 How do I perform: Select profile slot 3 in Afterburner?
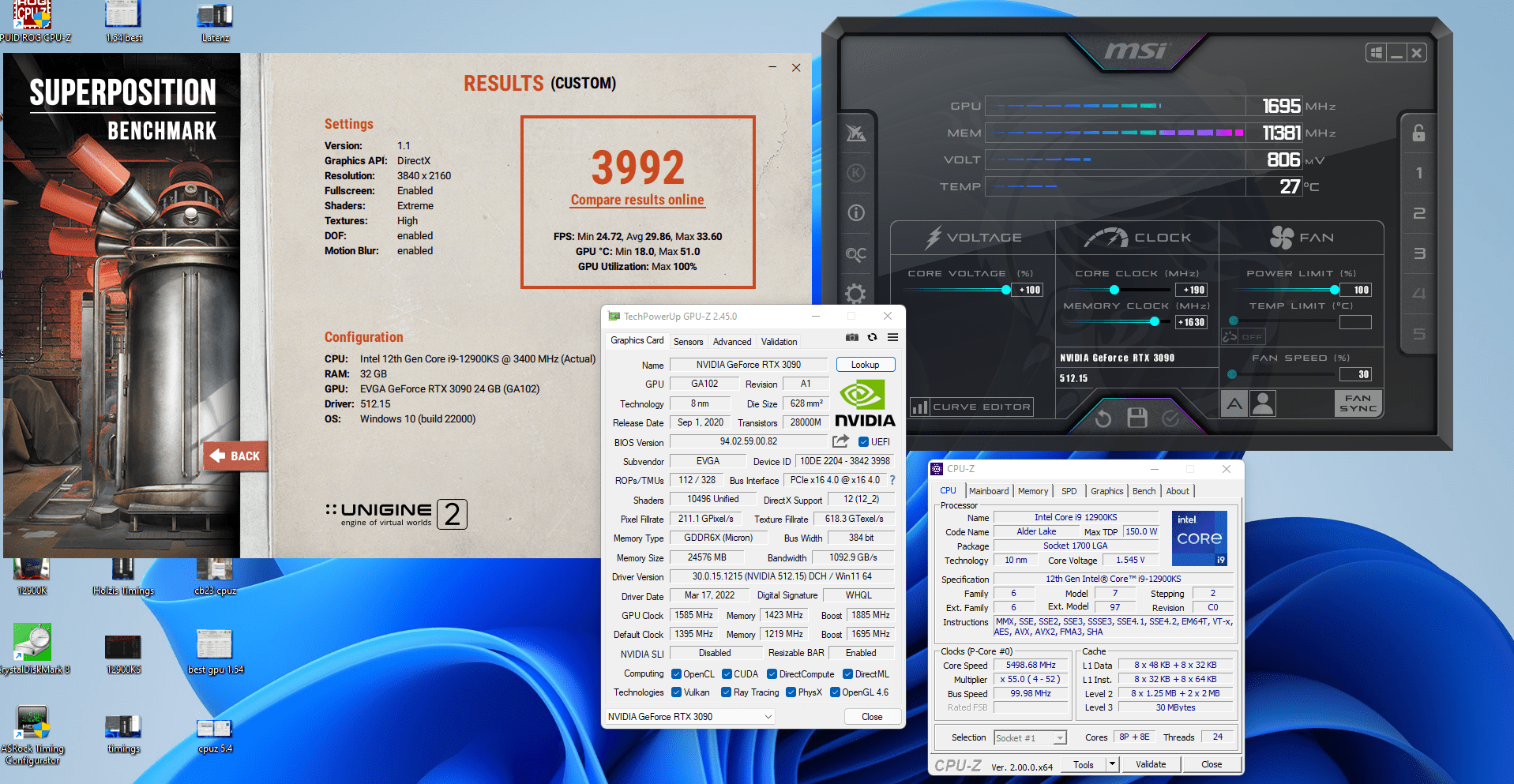pyautogui.click(x=1419, y=253)
